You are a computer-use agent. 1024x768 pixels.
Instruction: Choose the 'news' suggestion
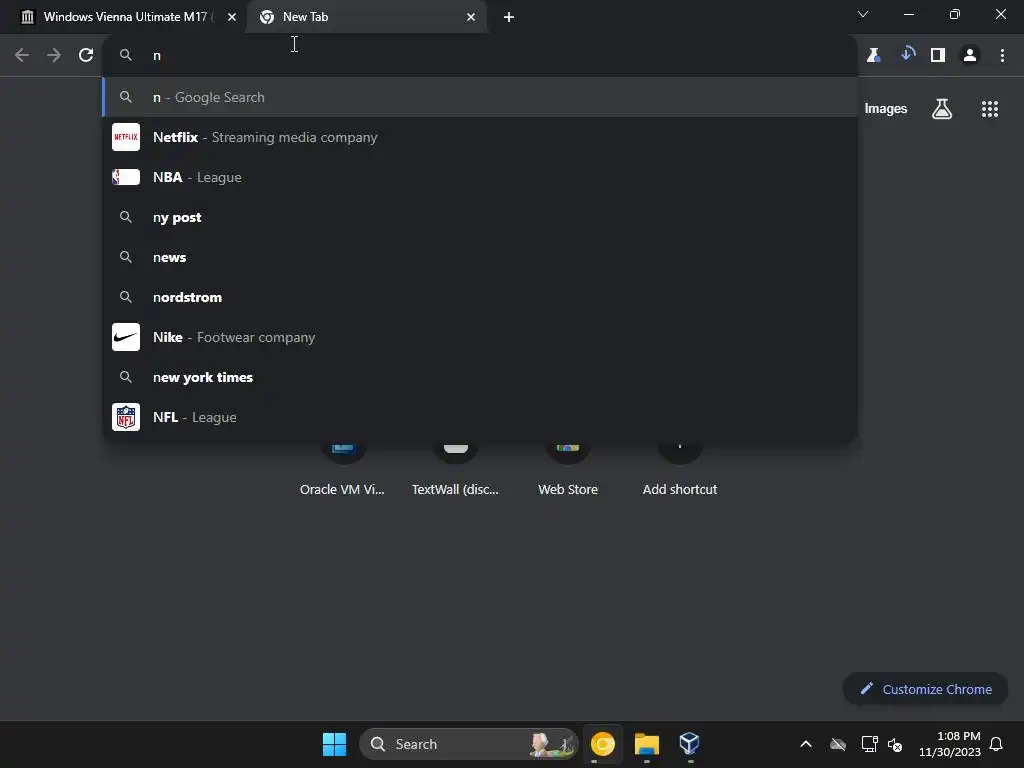[480, 257]
